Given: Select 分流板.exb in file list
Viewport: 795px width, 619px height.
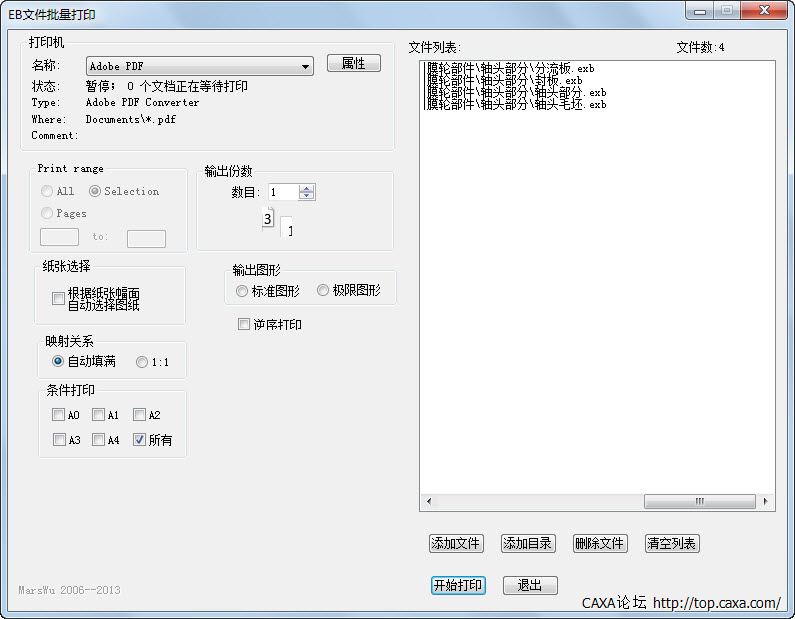Looking at the screenshot, I should click(510, 69).
